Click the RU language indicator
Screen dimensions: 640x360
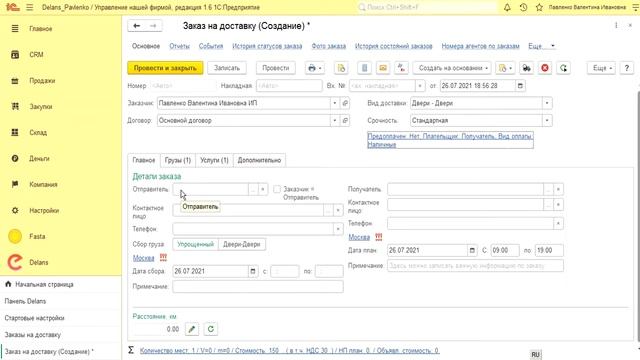coord(536,355)
